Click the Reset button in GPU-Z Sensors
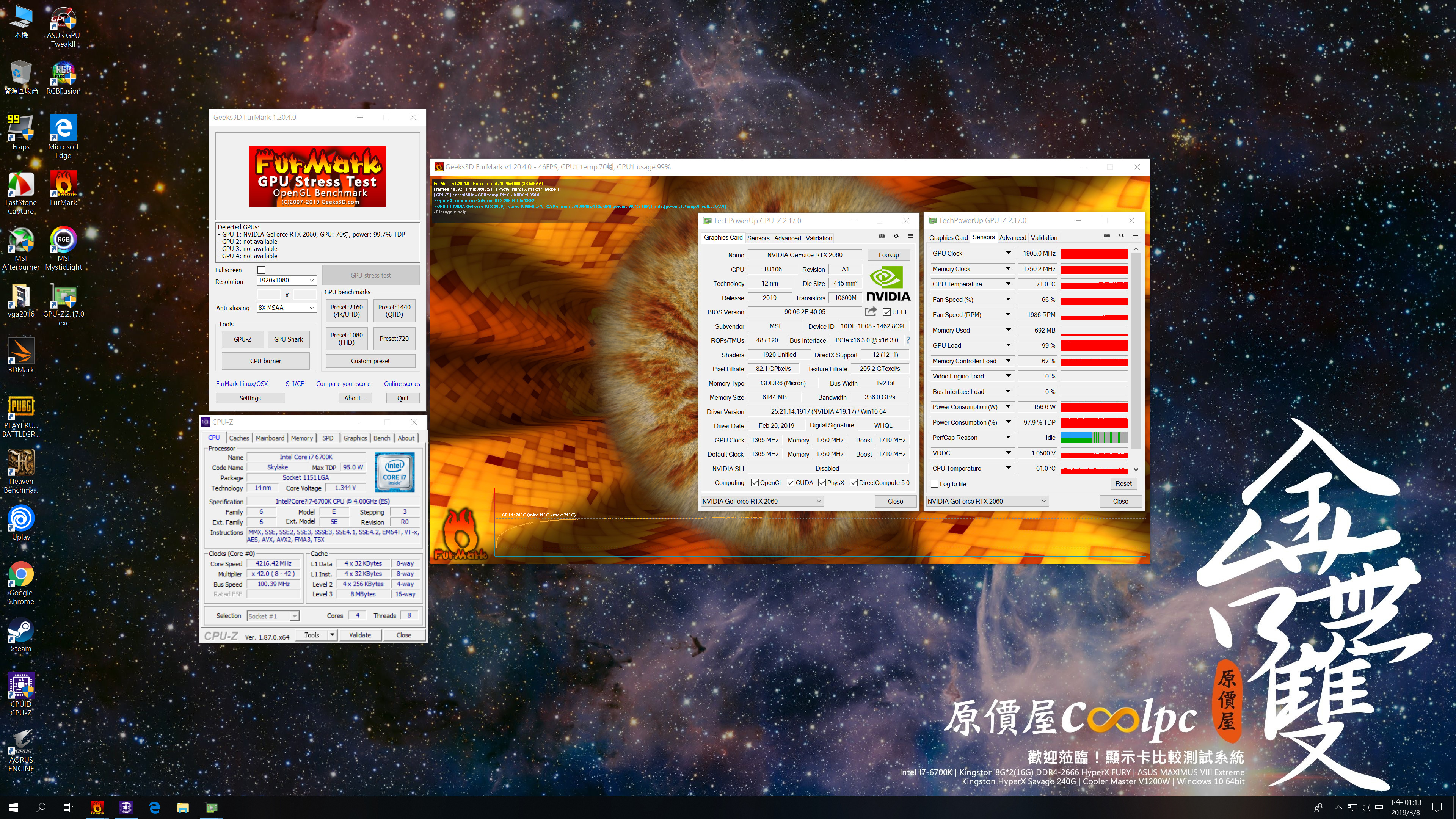 1123,483
